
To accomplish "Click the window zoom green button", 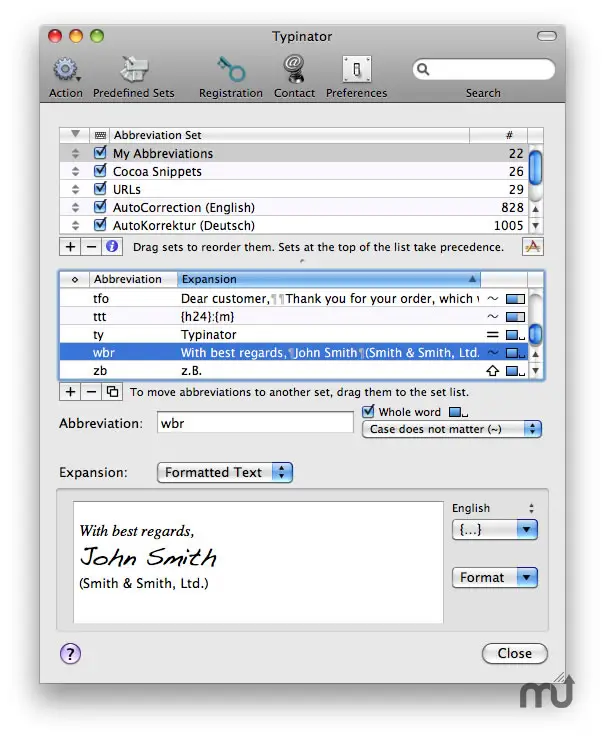I will pos(97,36).
